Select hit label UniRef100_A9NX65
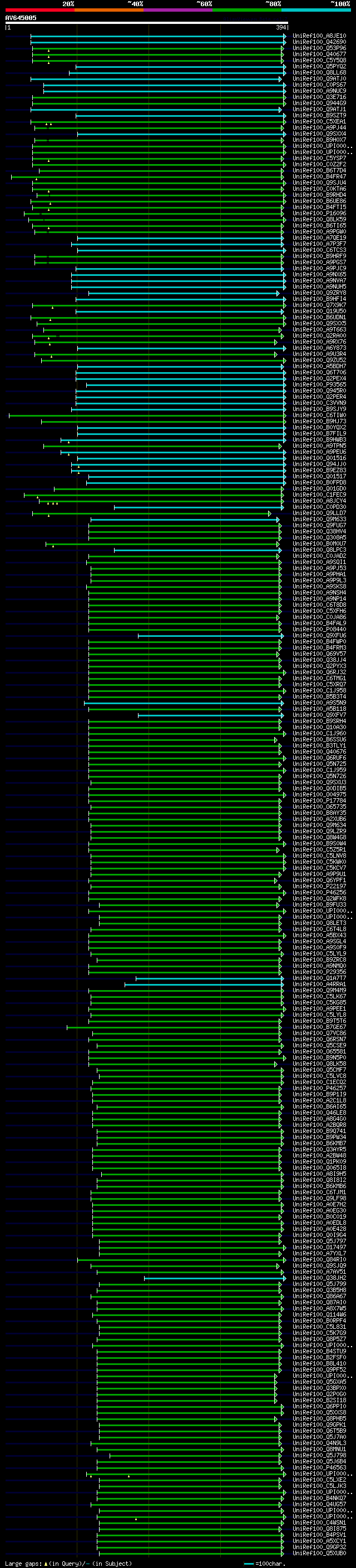 319,275
